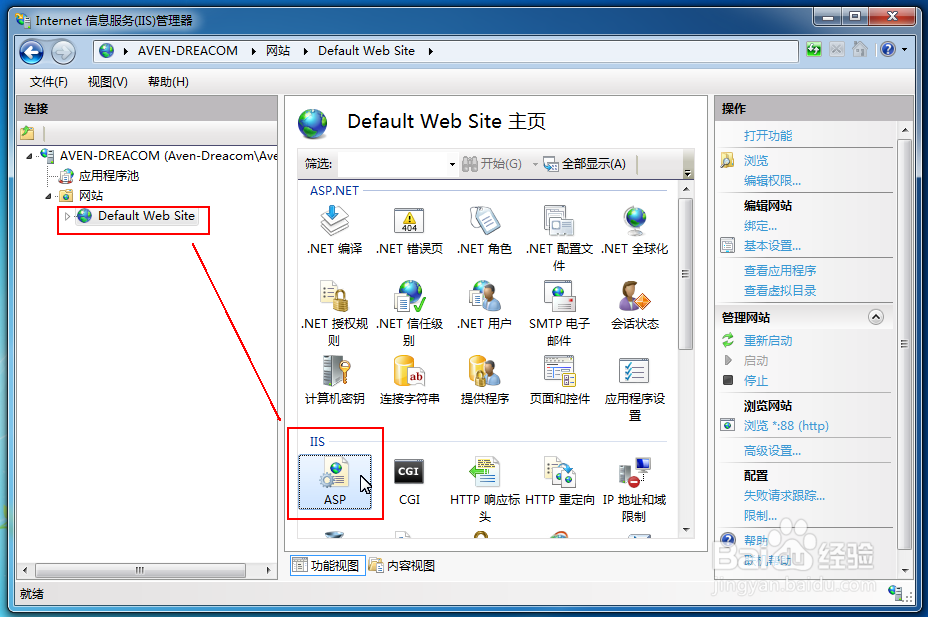Click the 停止 site action
The width and height of the screenshot is (928, 617).
[756, 380]
